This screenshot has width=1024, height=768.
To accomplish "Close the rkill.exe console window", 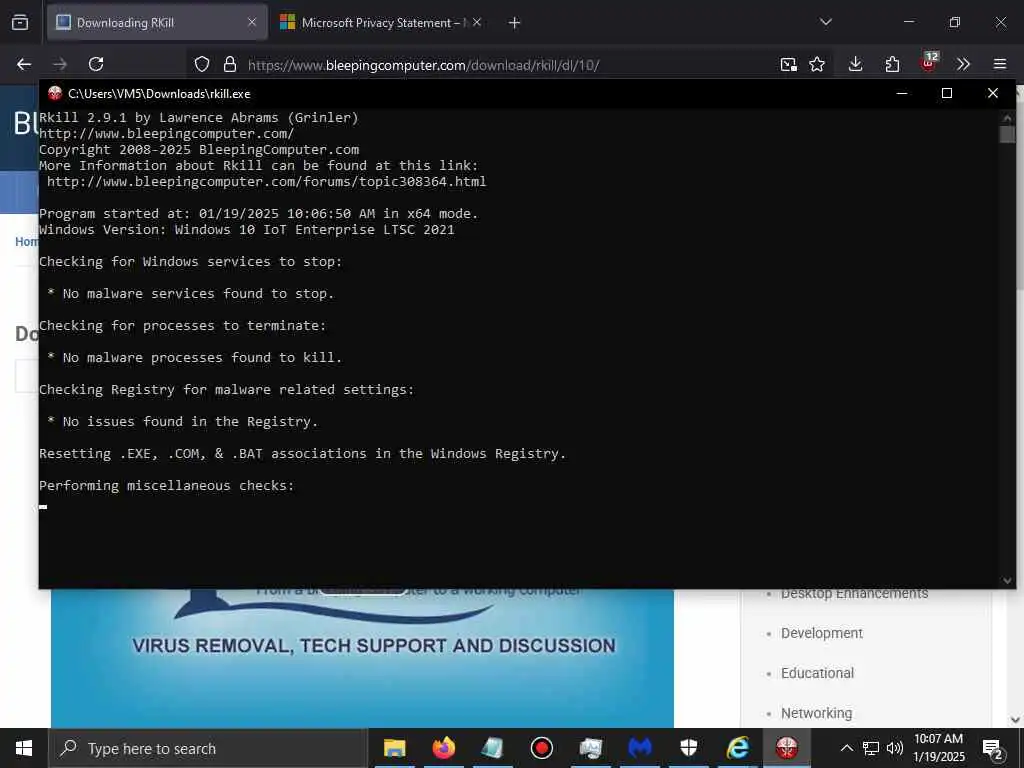I will pyautogui.click(x=993, y=93).
